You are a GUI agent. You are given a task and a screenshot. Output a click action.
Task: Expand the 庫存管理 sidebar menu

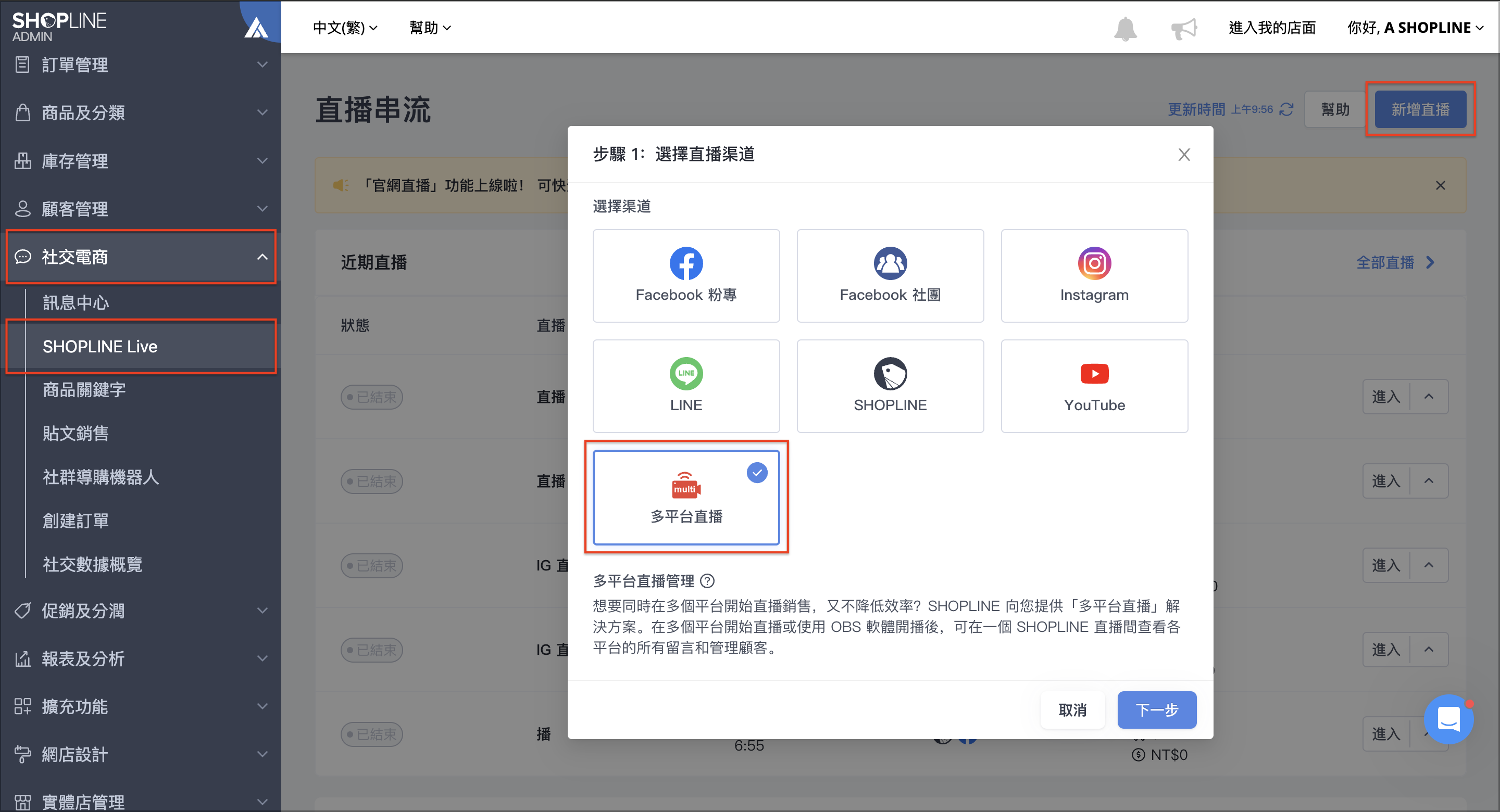click(140, 161)
